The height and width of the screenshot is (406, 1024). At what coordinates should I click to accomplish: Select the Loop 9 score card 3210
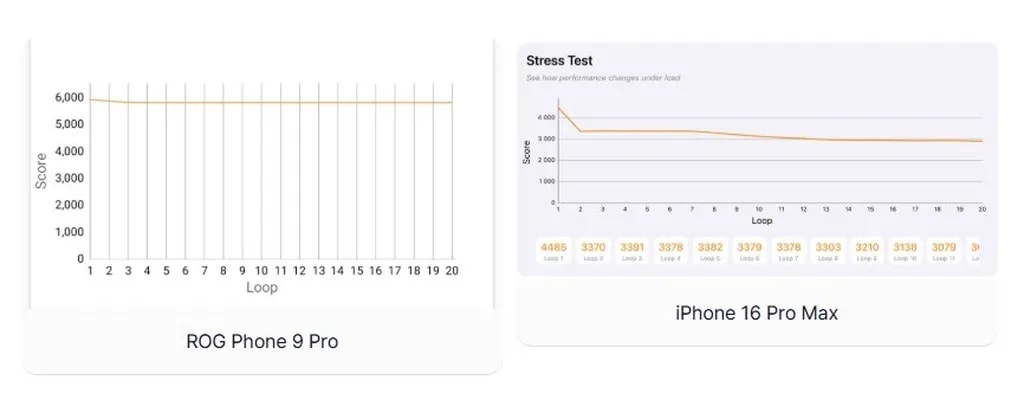866,251
